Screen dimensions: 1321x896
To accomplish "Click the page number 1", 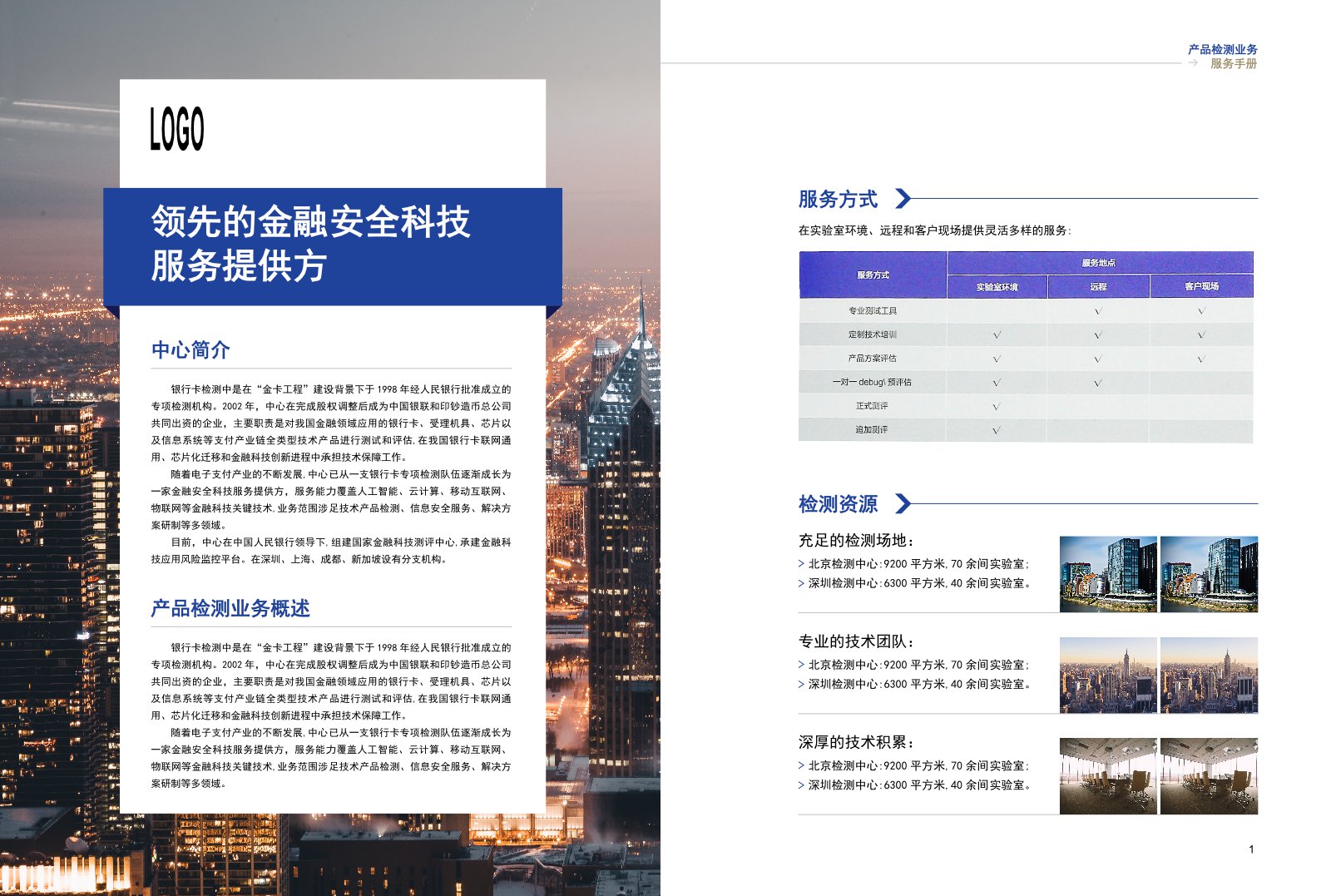I will click(1251, 849).
